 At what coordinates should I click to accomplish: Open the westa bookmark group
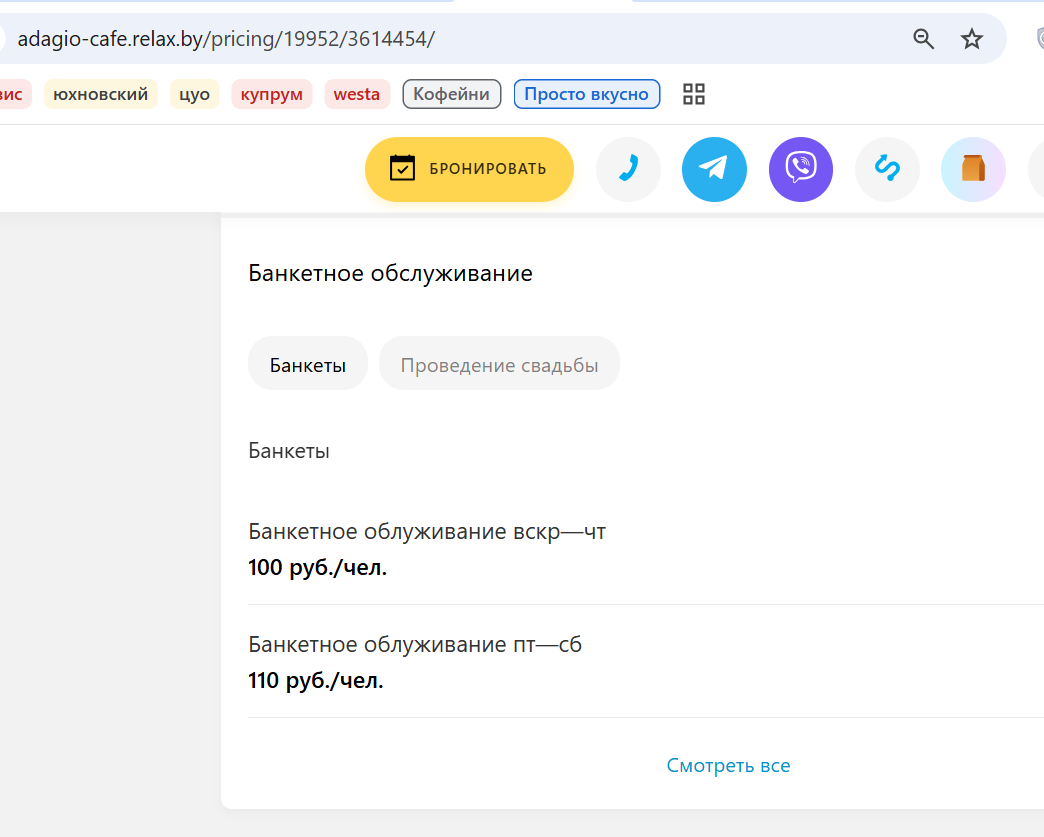pyautogui.click(x=357, y=94)
